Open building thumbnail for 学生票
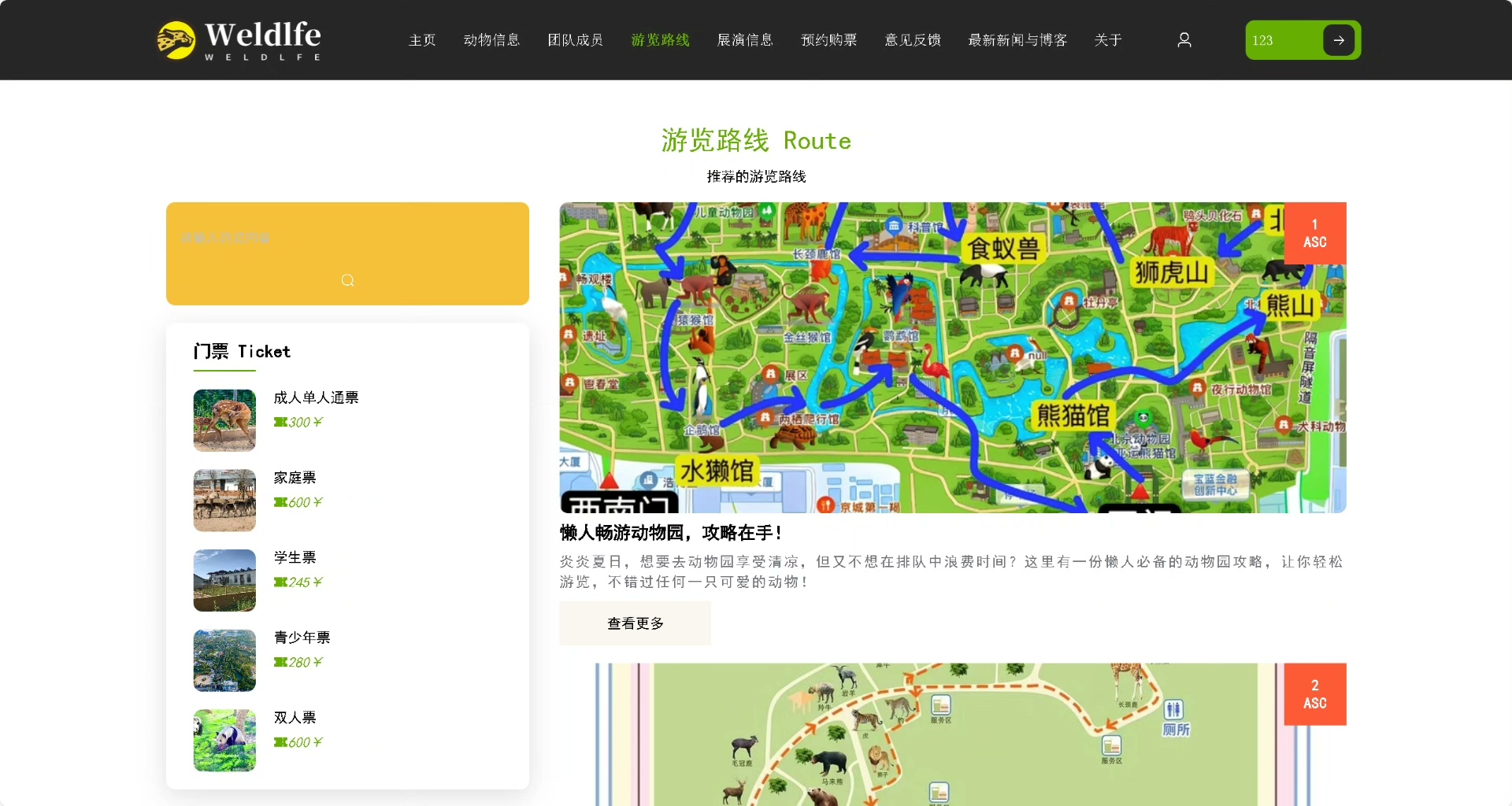The width and height of the screenshot is (1512, 806). (224, 580)
